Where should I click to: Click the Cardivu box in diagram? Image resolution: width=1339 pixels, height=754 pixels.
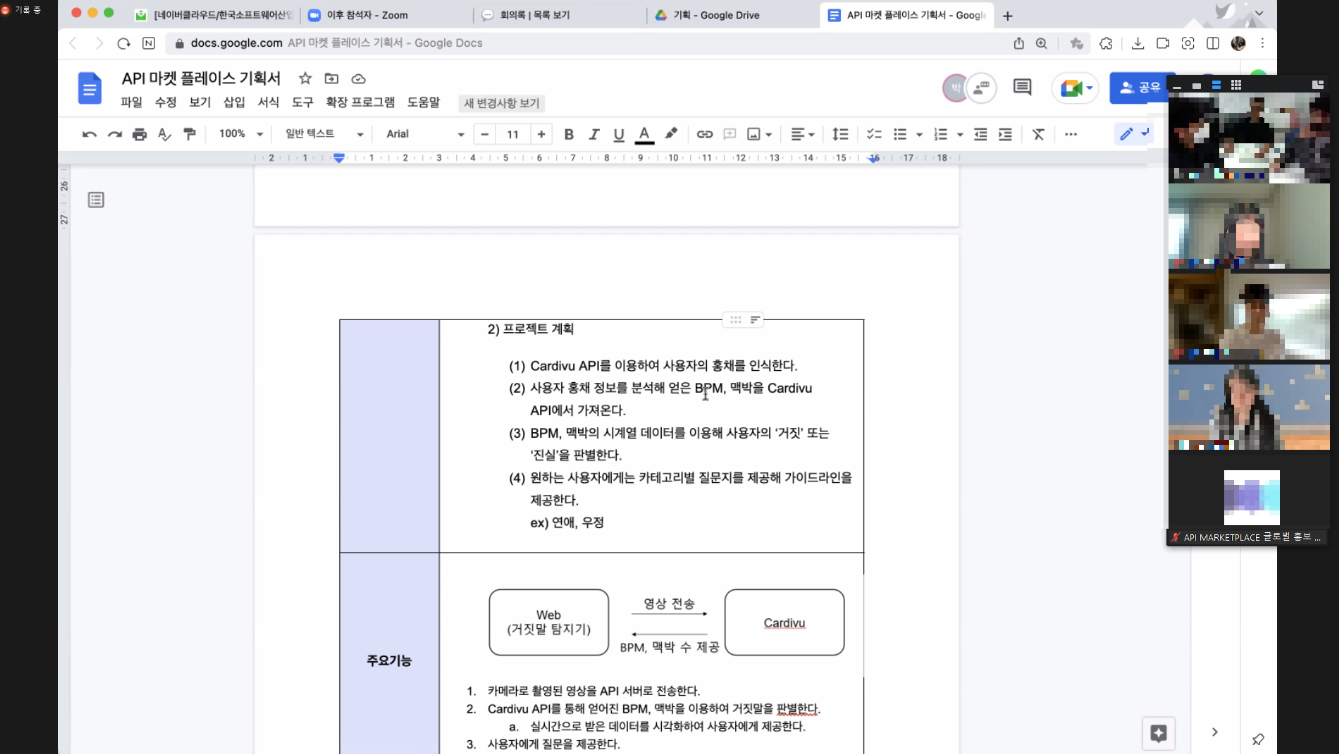point(784,622)
